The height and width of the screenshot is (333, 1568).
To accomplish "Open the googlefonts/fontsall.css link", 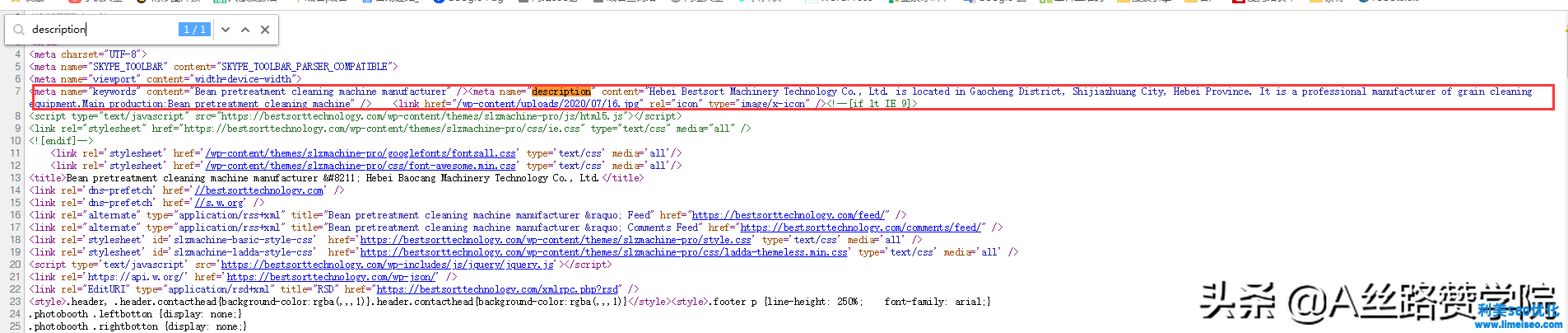I will click(361, 153).
